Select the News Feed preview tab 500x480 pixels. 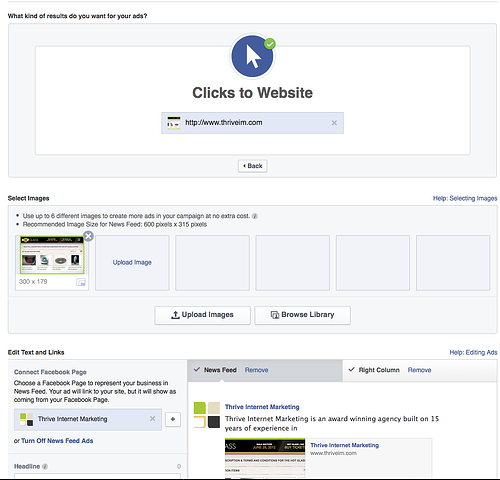tap(220, 370)
